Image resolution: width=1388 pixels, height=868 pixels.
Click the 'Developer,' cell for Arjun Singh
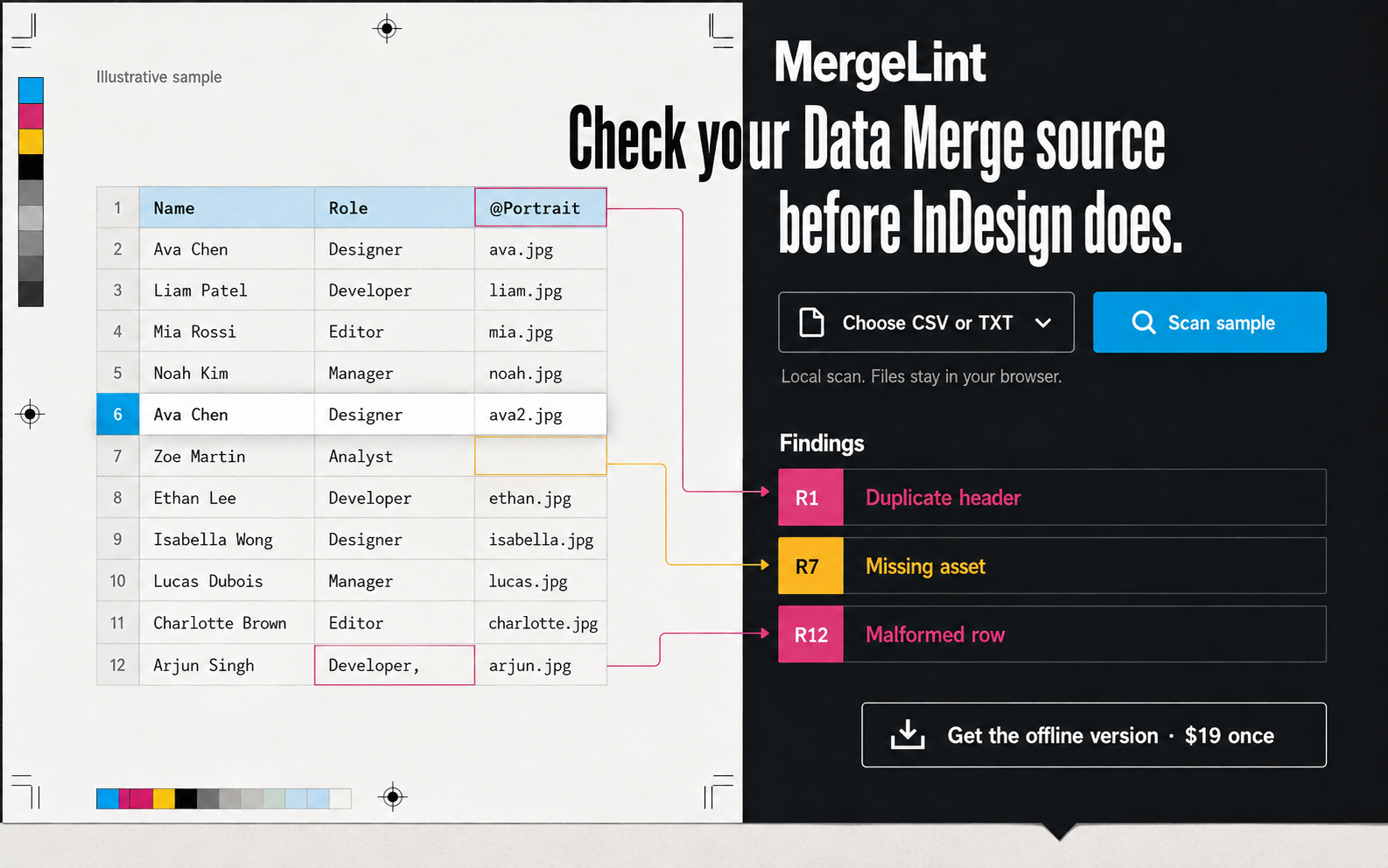[395, 665]
